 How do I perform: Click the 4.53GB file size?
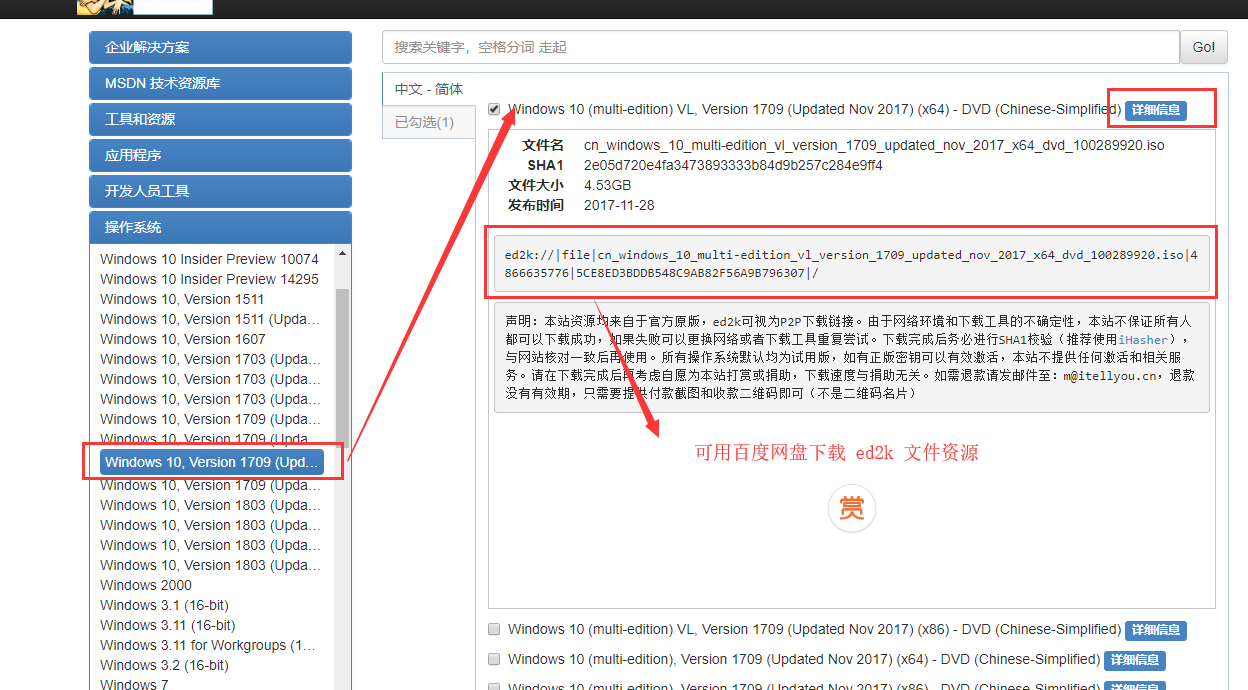tap(608, 185)
